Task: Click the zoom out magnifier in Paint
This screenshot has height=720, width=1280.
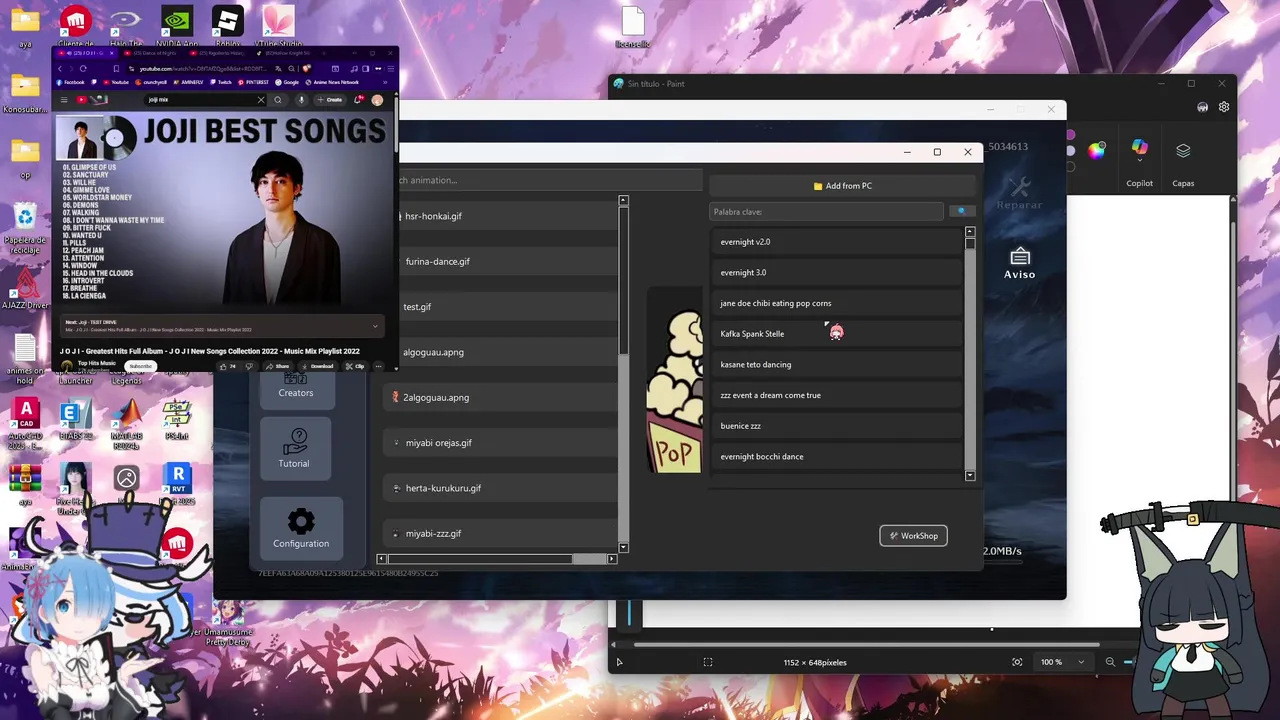Action: point(1110,662)
